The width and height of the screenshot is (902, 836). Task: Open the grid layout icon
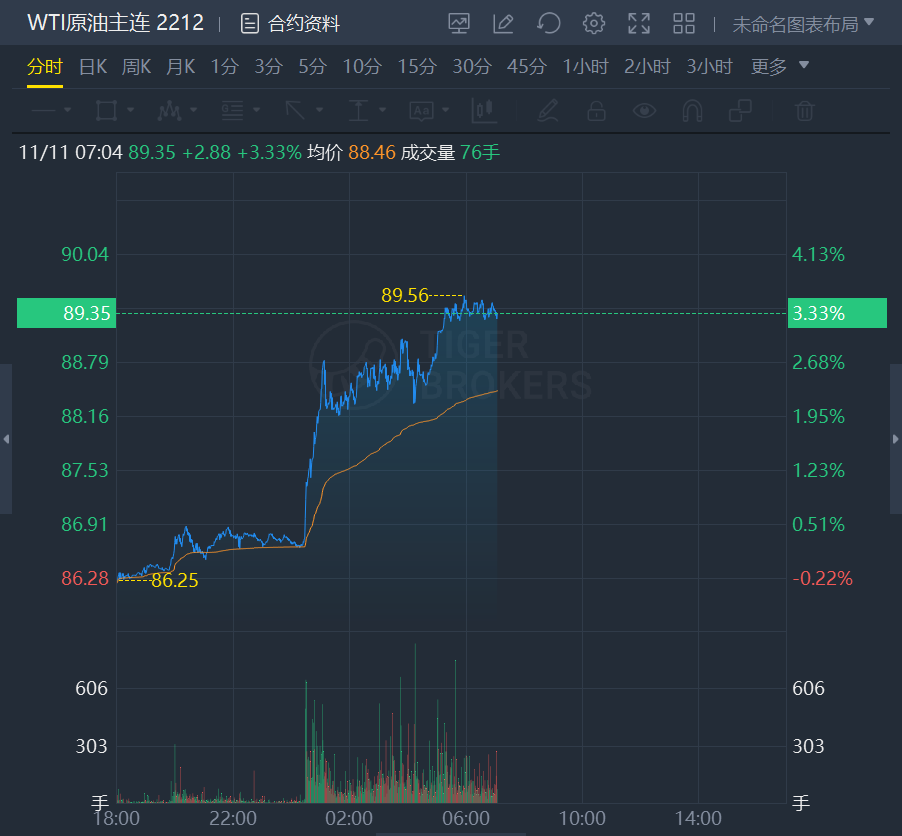tap(684, 23)
